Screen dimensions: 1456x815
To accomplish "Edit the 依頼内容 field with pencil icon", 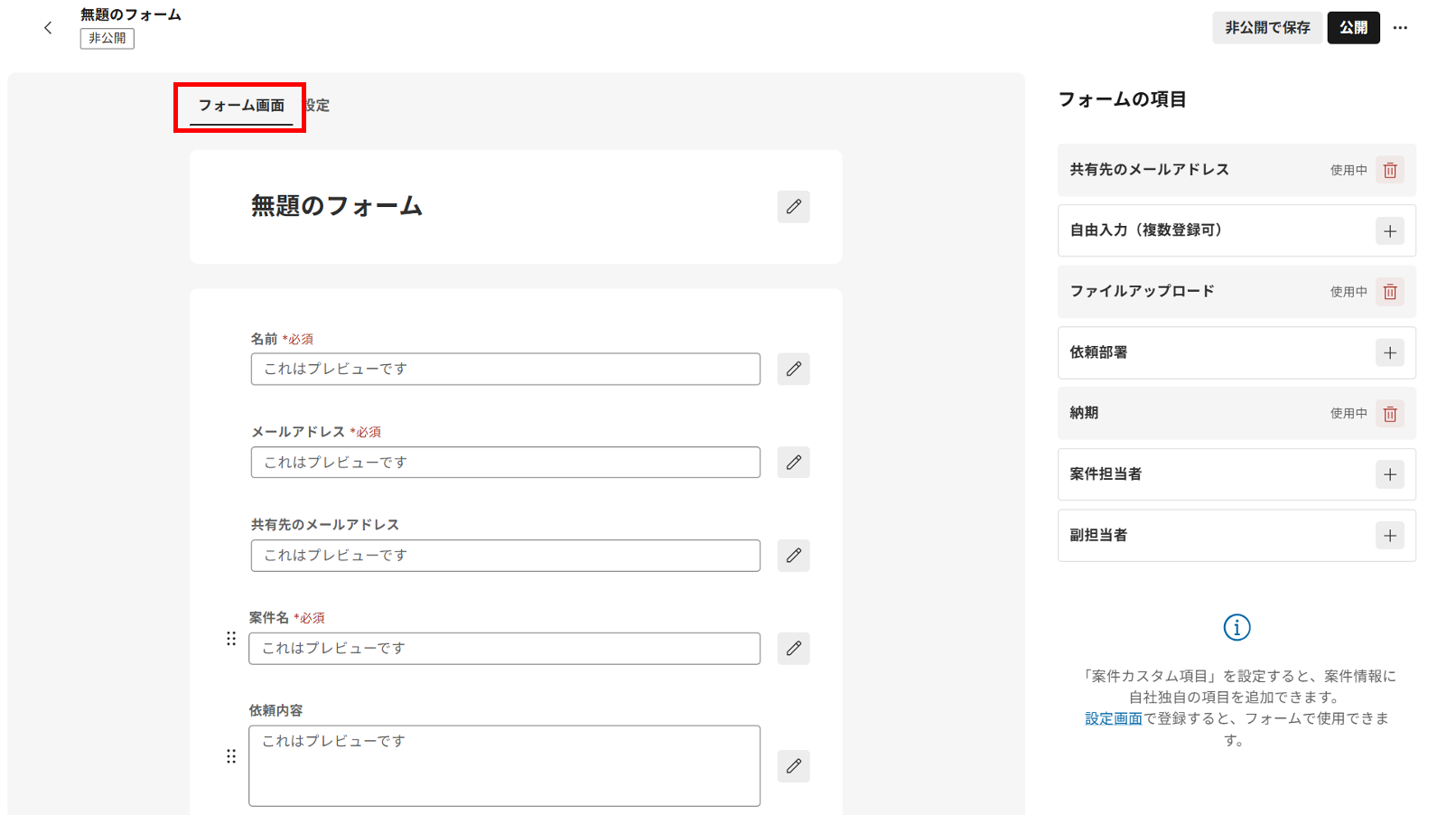I will 793,766.
